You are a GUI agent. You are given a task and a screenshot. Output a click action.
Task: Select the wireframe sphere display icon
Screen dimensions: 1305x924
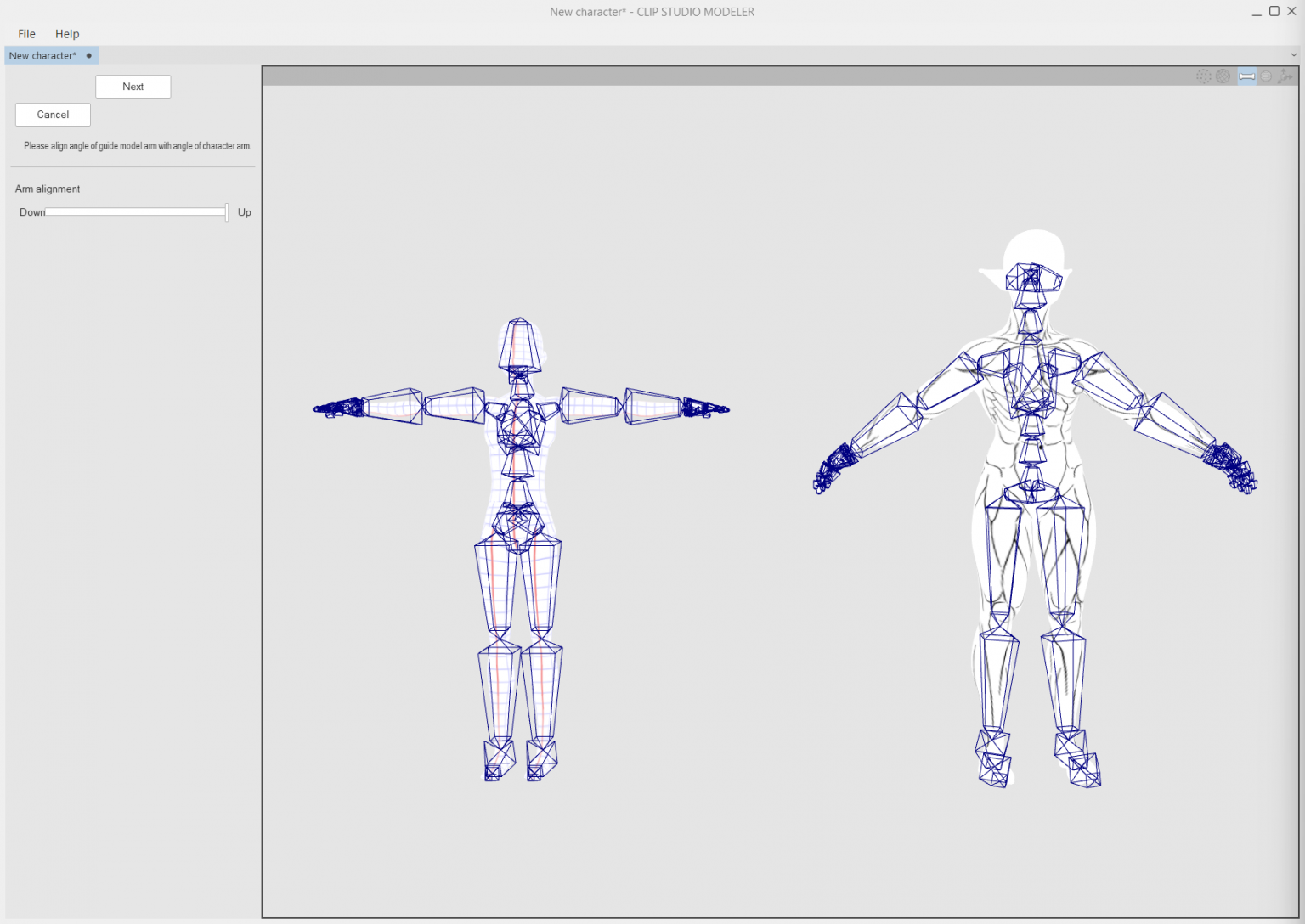click(x=1223, y=76)
